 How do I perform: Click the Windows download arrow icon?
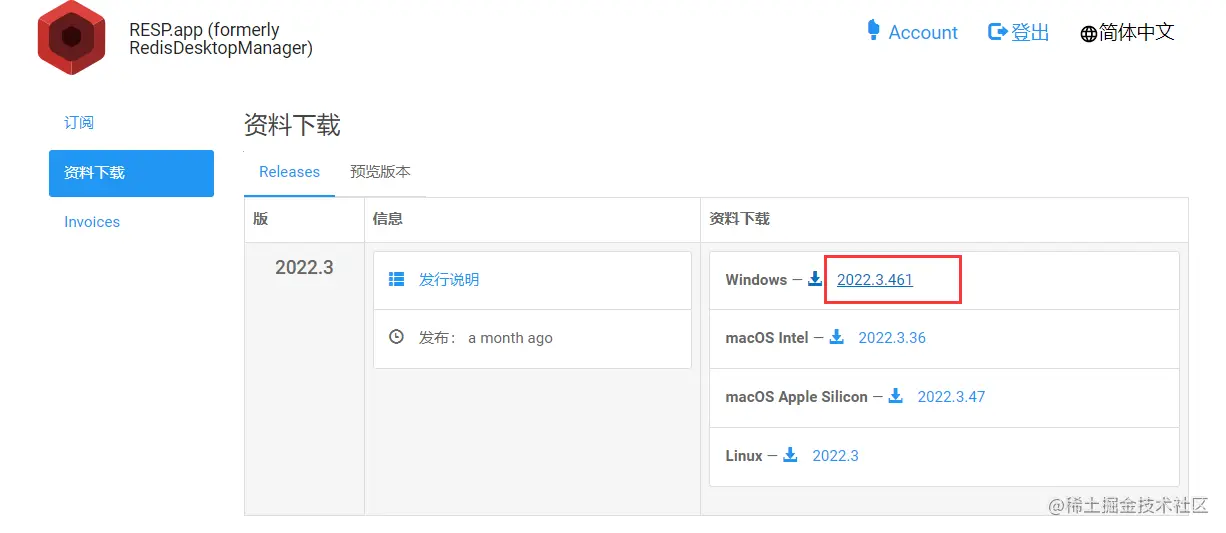click(815, 279)
